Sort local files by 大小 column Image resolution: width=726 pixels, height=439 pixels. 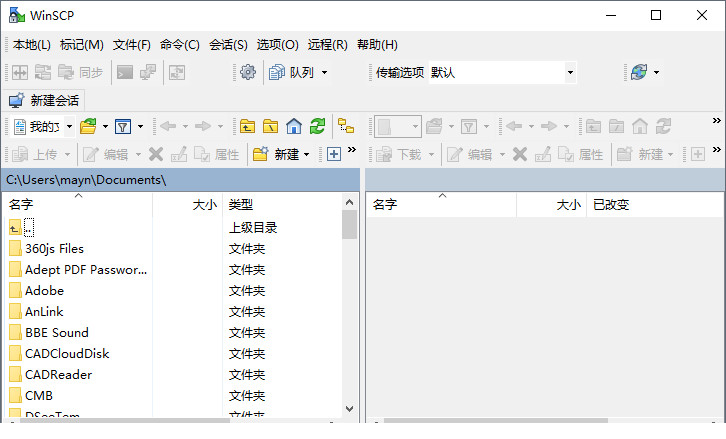coord(188,204)
